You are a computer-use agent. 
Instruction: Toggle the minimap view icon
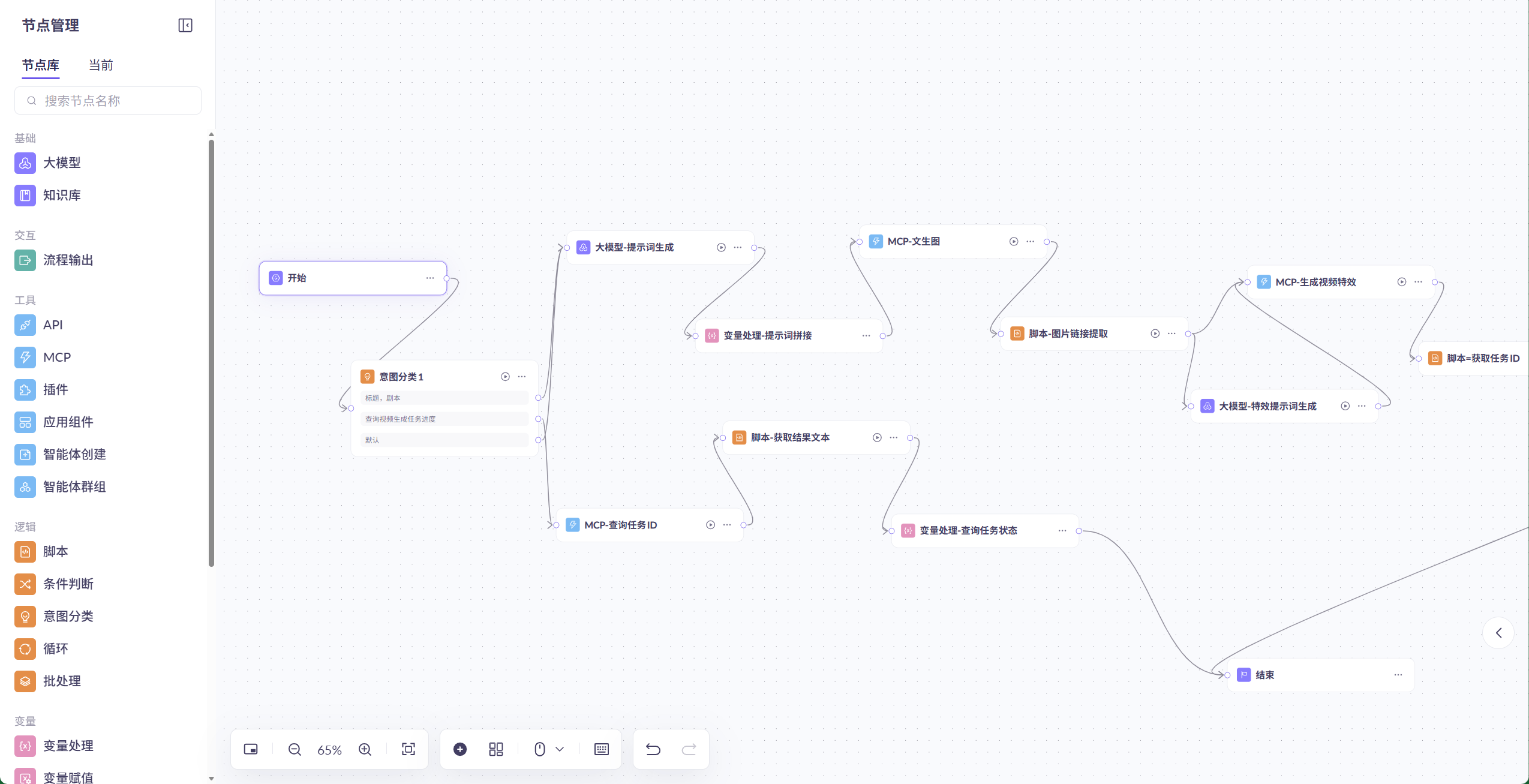[x=251, y=749]
